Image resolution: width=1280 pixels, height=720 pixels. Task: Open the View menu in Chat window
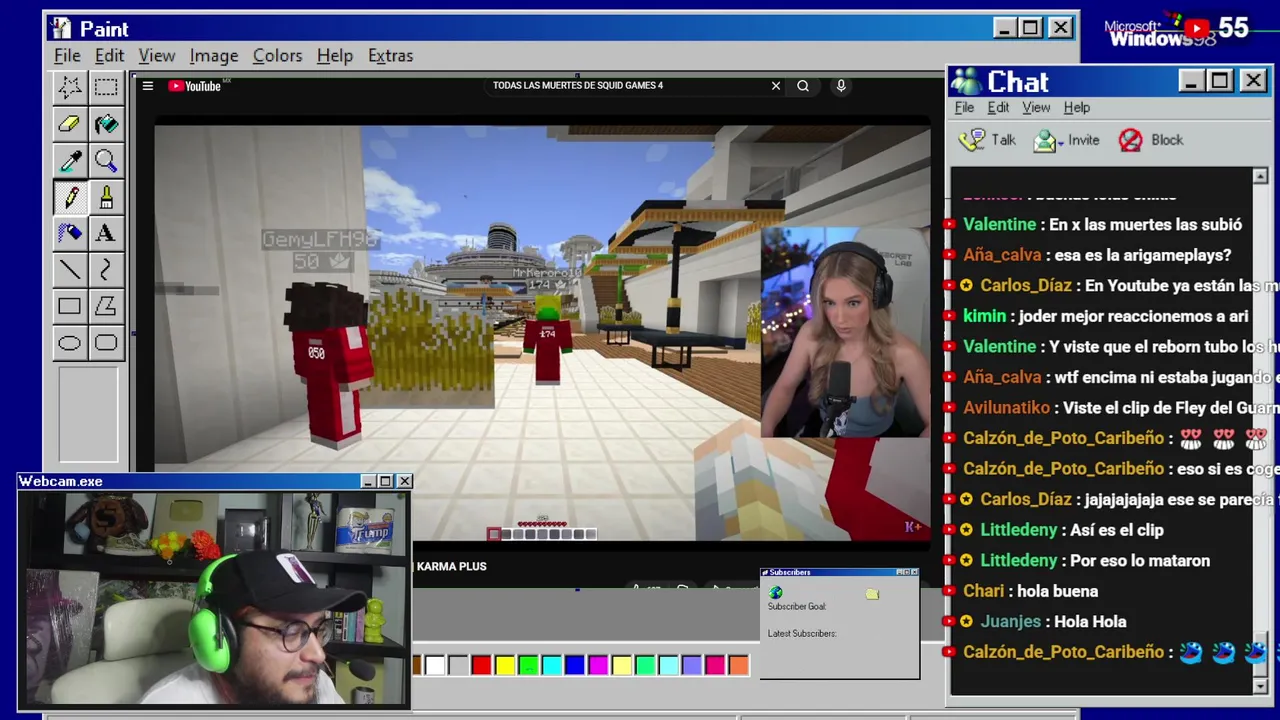(x=1036, y=108)
